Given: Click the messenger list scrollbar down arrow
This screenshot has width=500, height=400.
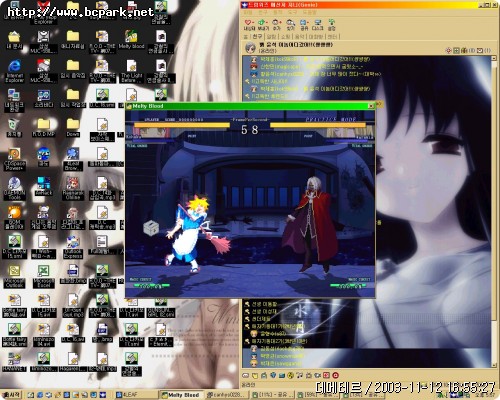Looking at the screenshot, I should (x=494, y=365).
